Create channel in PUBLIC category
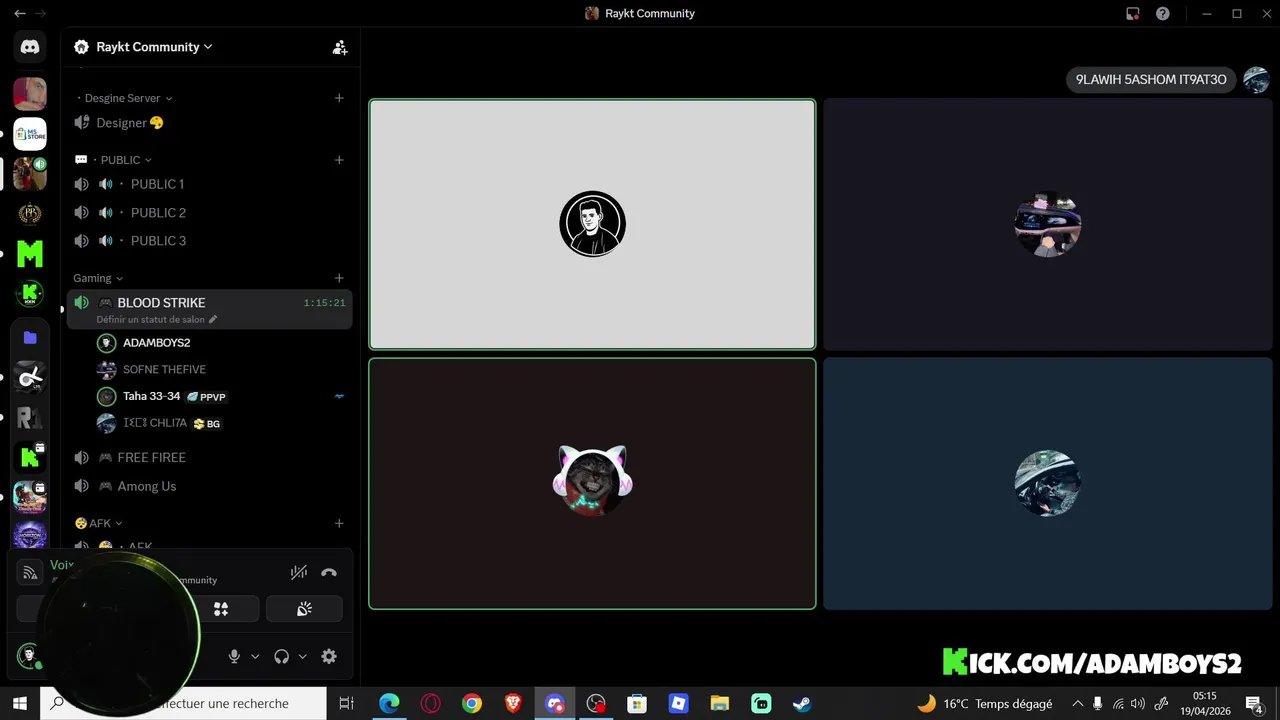 click(x=339, y=160)
